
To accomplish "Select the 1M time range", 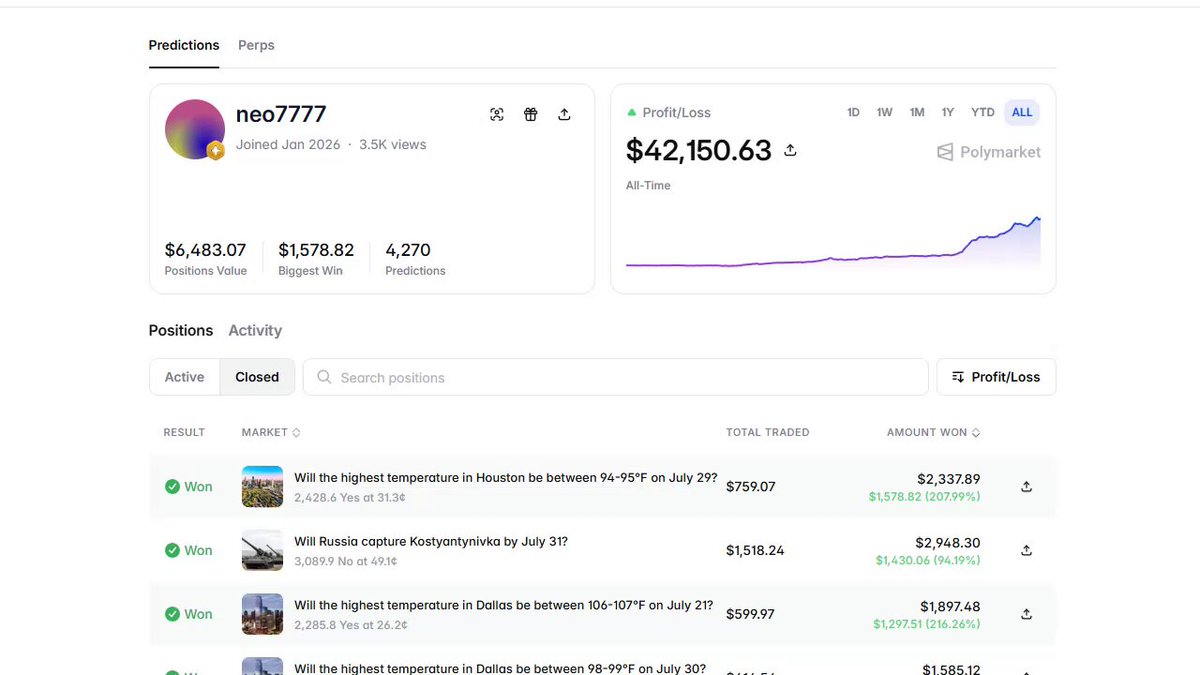I will [x=917, y=112].
